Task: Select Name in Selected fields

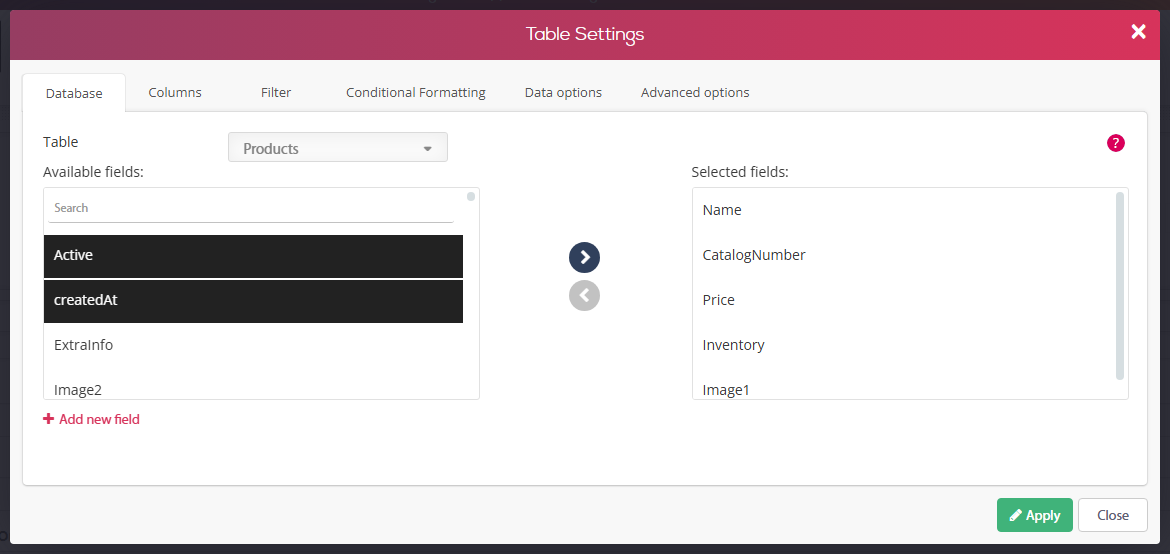Action: coord(904,211)
